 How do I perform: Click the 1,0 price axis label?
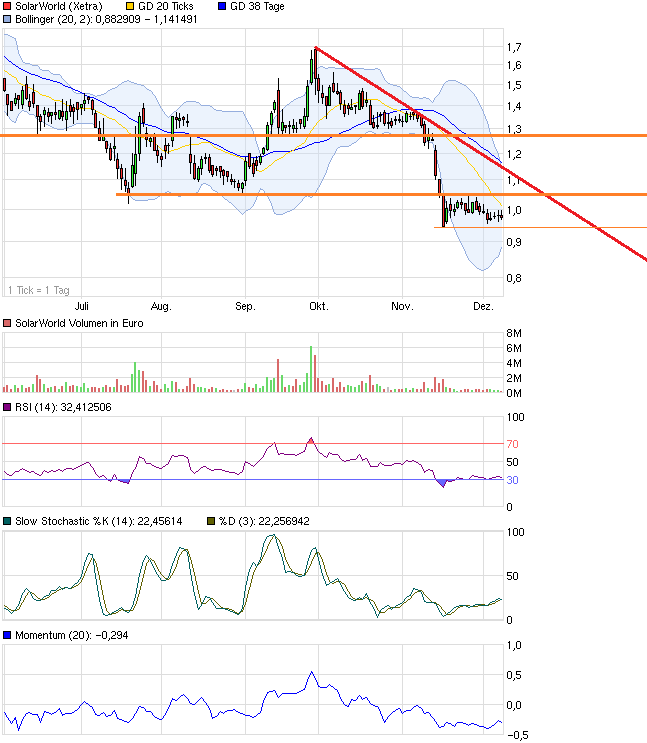(514, 210)
